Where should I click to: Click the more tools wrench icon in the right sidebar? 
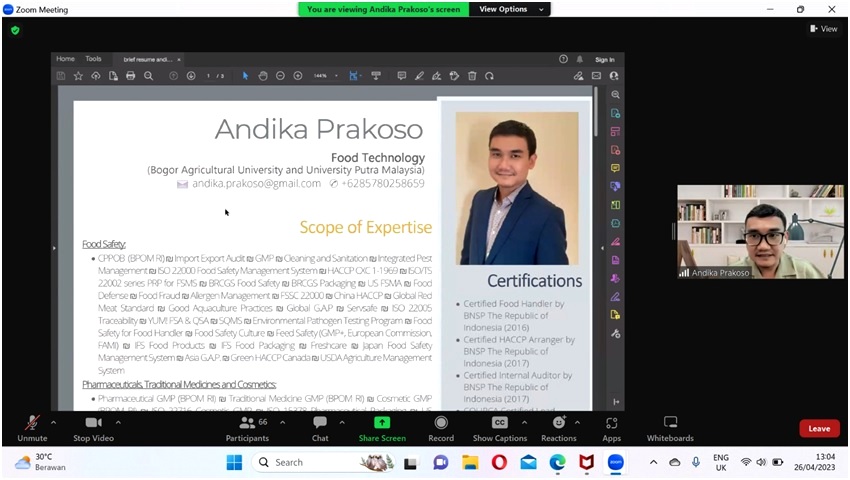coord(615,334)
